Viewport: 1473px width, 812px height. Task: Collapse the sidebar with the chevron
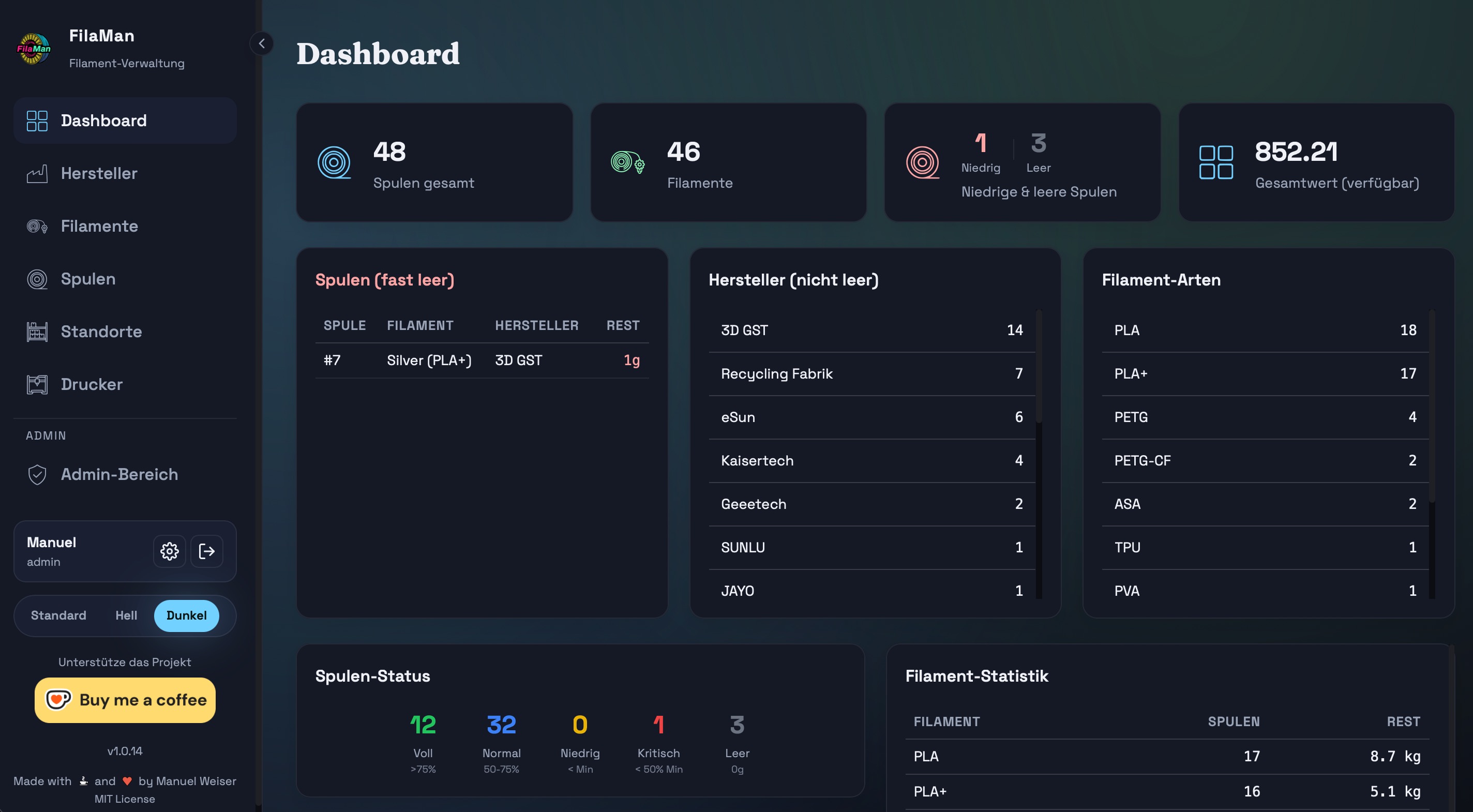(262, 43)
